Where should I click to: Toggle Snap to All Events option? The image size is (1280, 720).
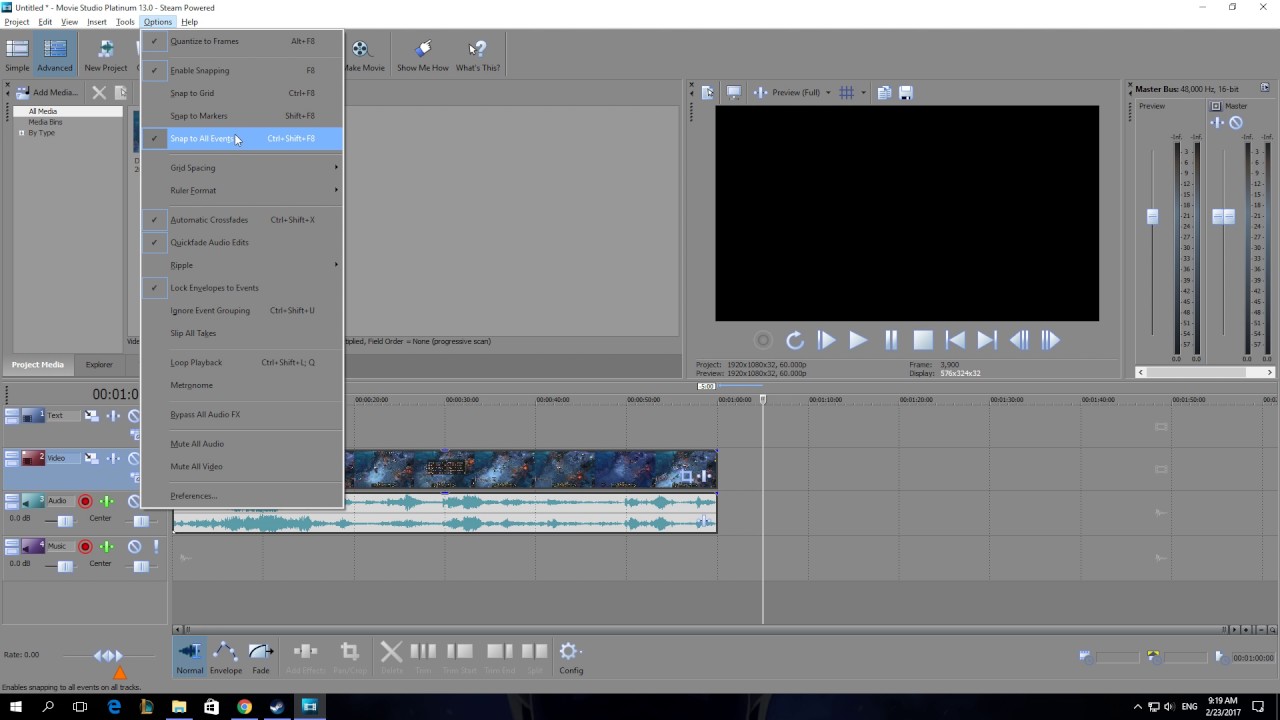click(x=242, y=139)
